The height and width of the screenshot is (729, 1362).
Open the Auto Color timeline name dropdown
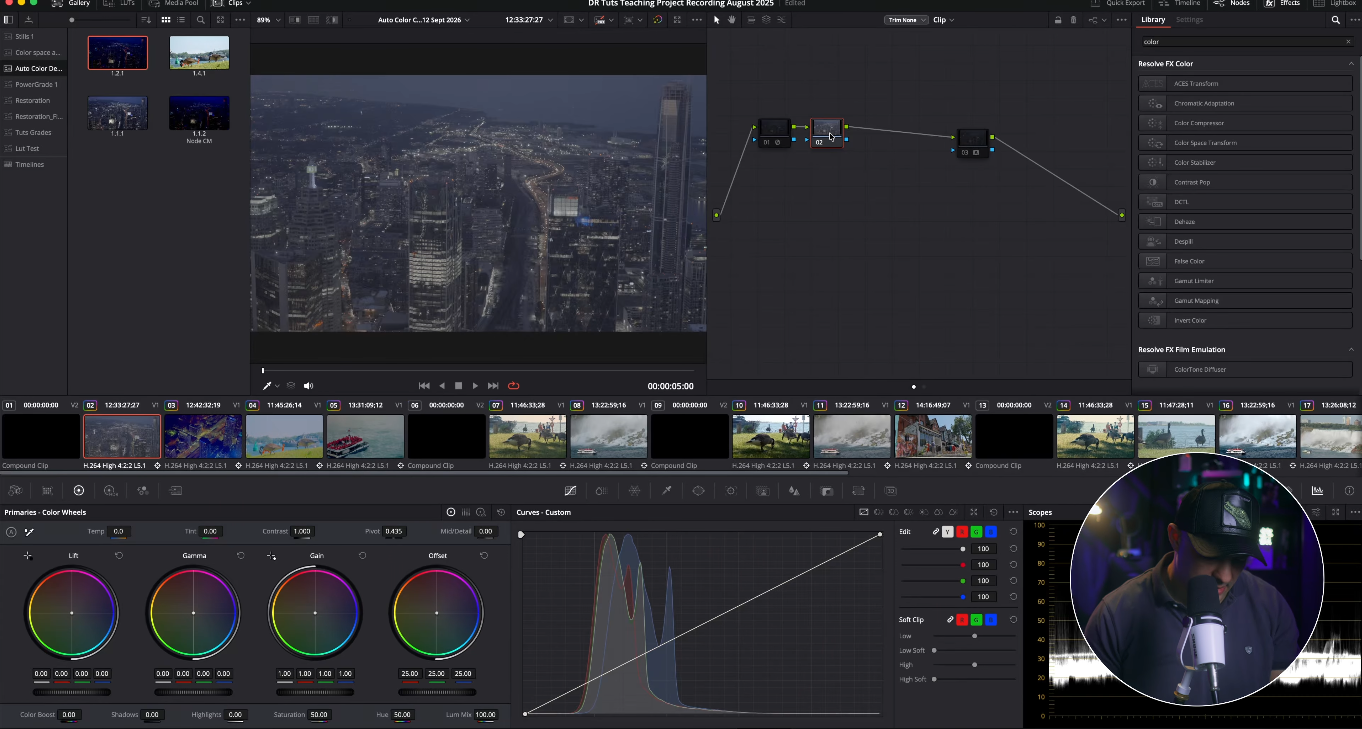(424, 20)
